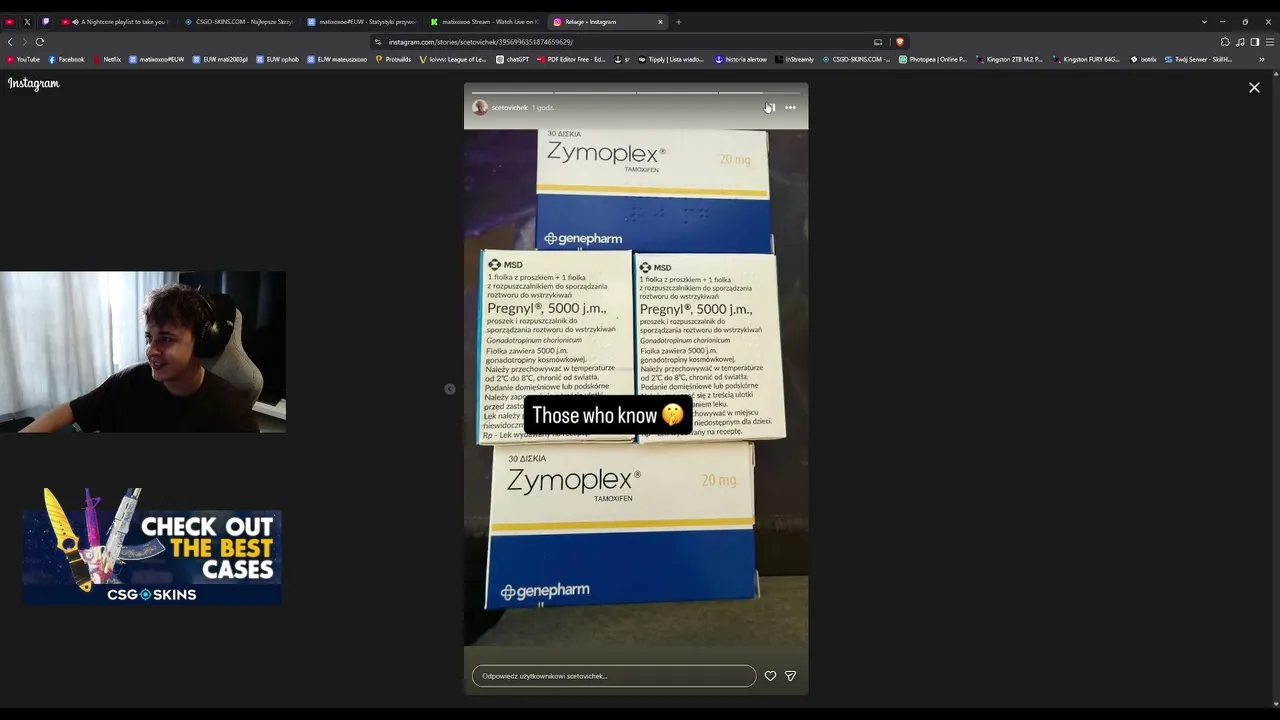
Task: Open the Kingston 2TB M.2 bookmark
Action: click(1009, 59)
